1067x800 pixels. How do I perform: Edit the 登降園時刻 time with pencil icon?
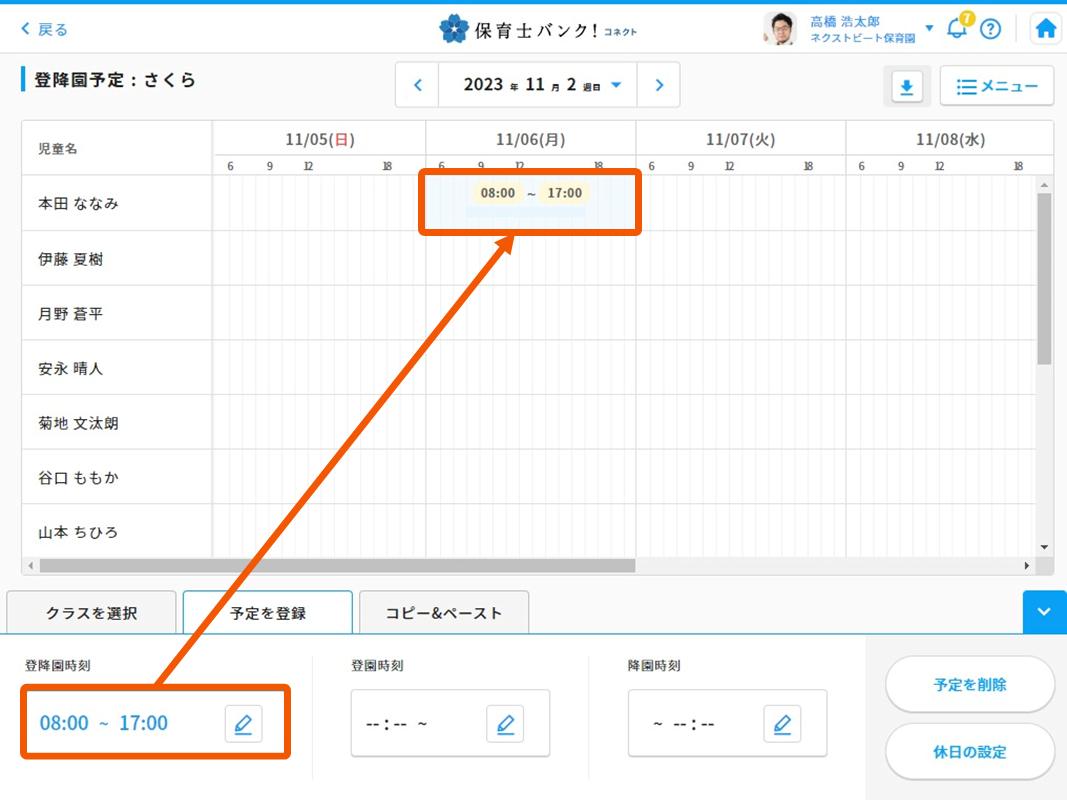pos(243,724)
